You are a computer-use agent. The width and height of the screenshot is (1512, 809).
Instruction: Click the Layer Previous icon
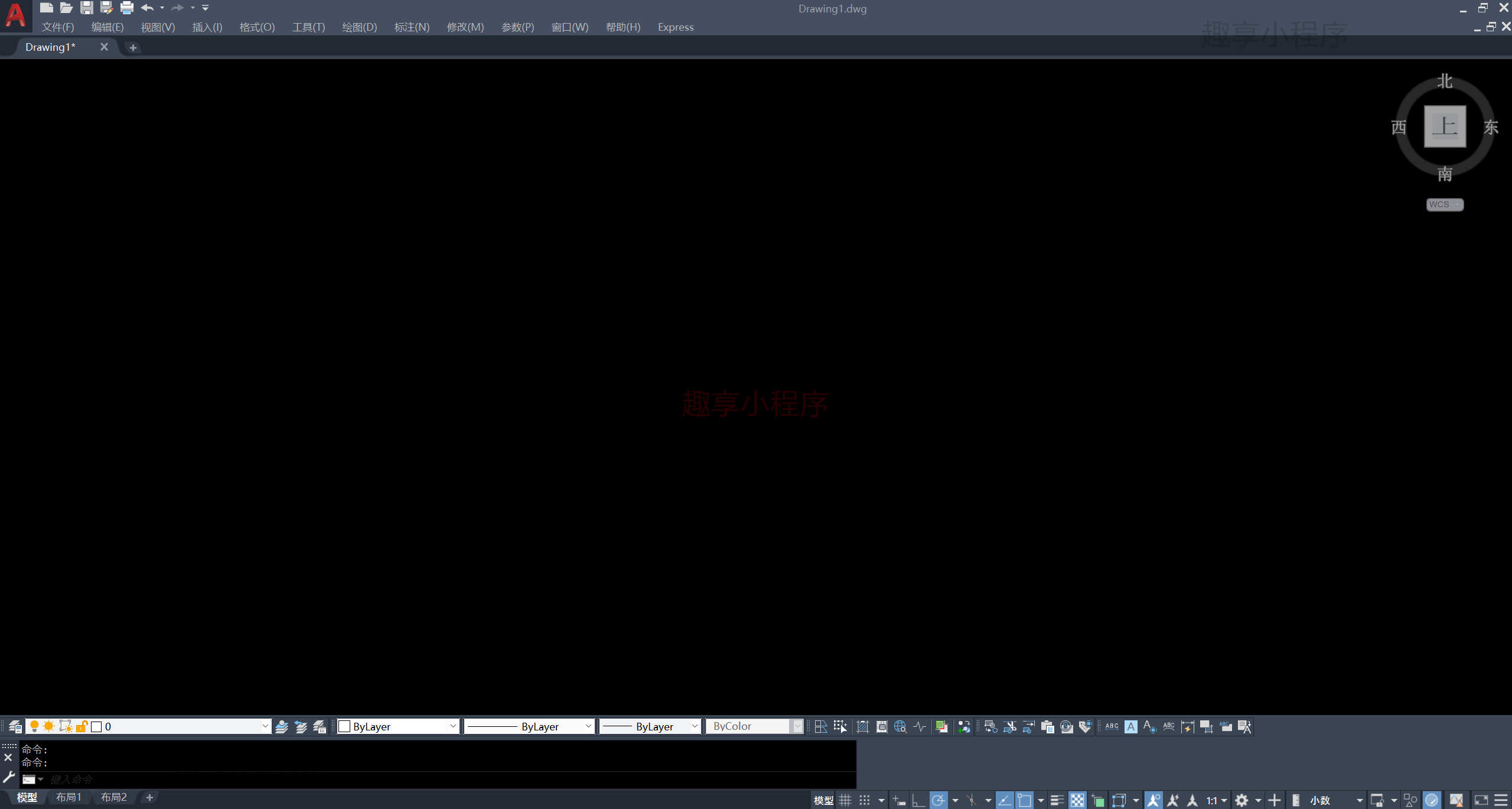coord(301,726)
